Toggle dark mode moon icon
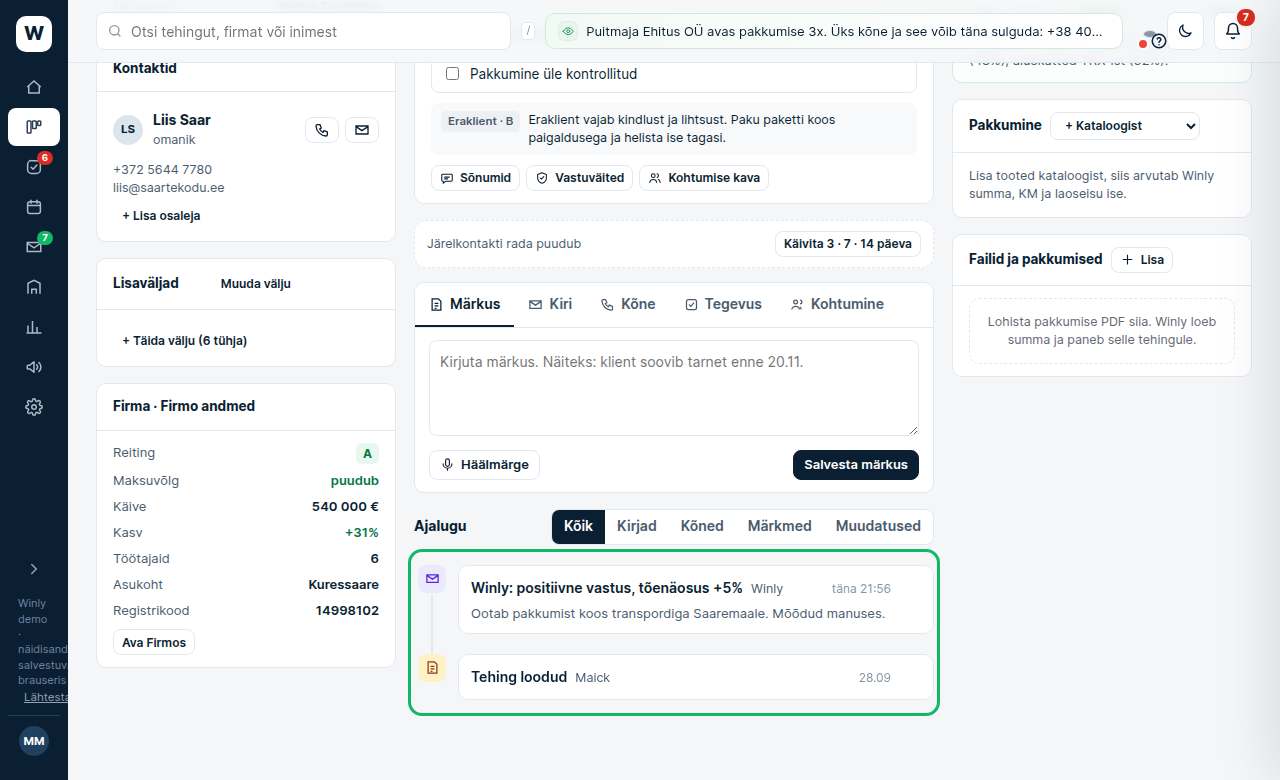Image resolution: width=1280 pixels, height=780 pixels. point(1185,31)
